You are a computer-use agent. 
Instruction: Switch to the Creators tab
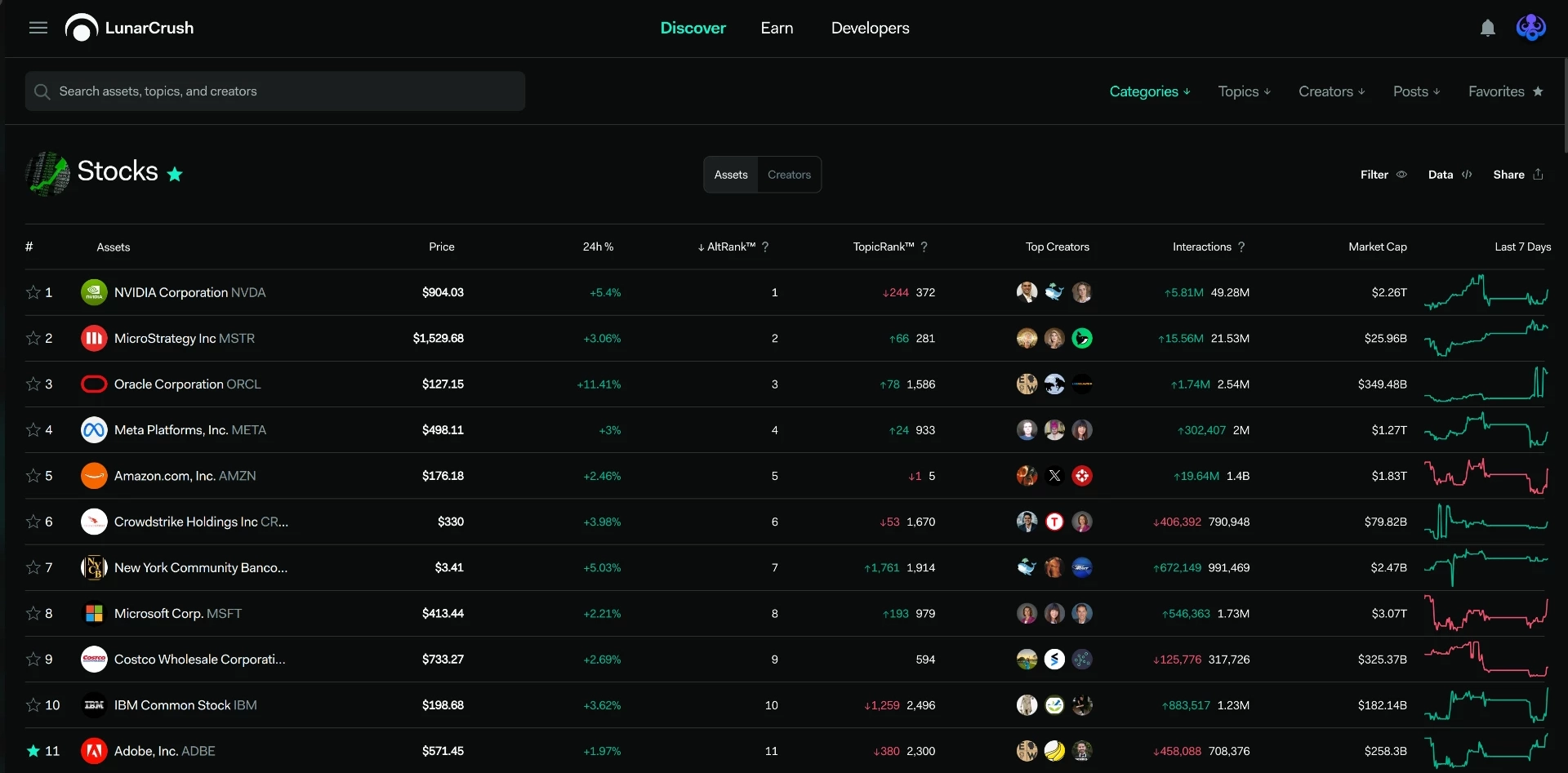click(x=789, y=175)
